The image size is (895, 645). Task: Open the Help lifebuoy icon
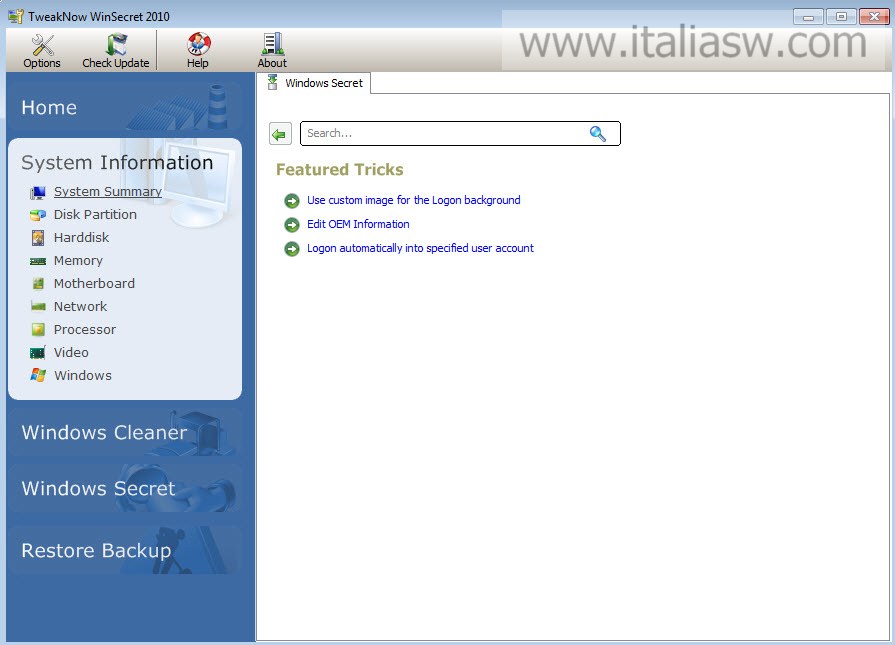(198, 45)
